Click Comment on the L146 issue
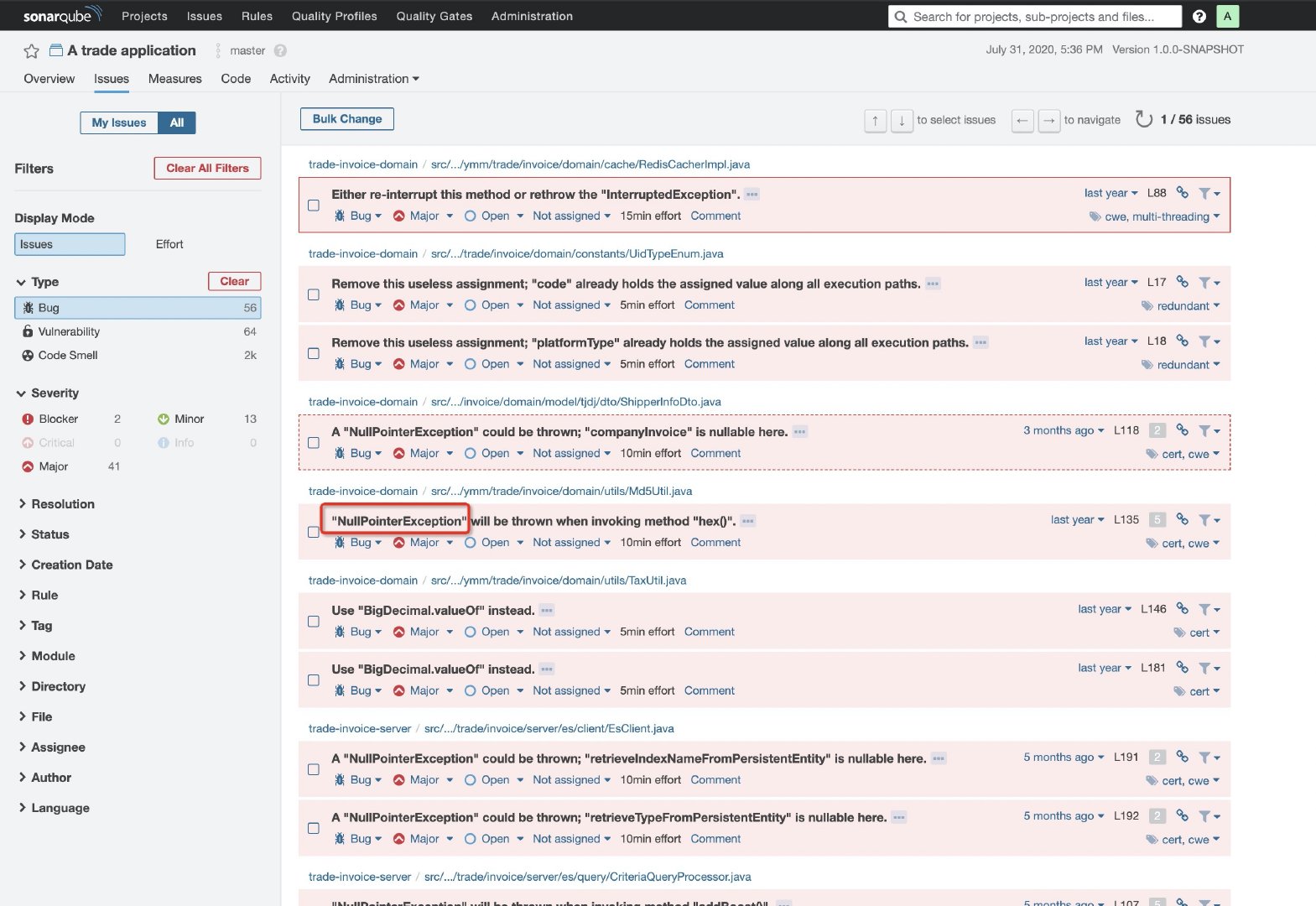The height and width of the screenshot is (906, 1316). pyautogui.click(x=709, y=632)
